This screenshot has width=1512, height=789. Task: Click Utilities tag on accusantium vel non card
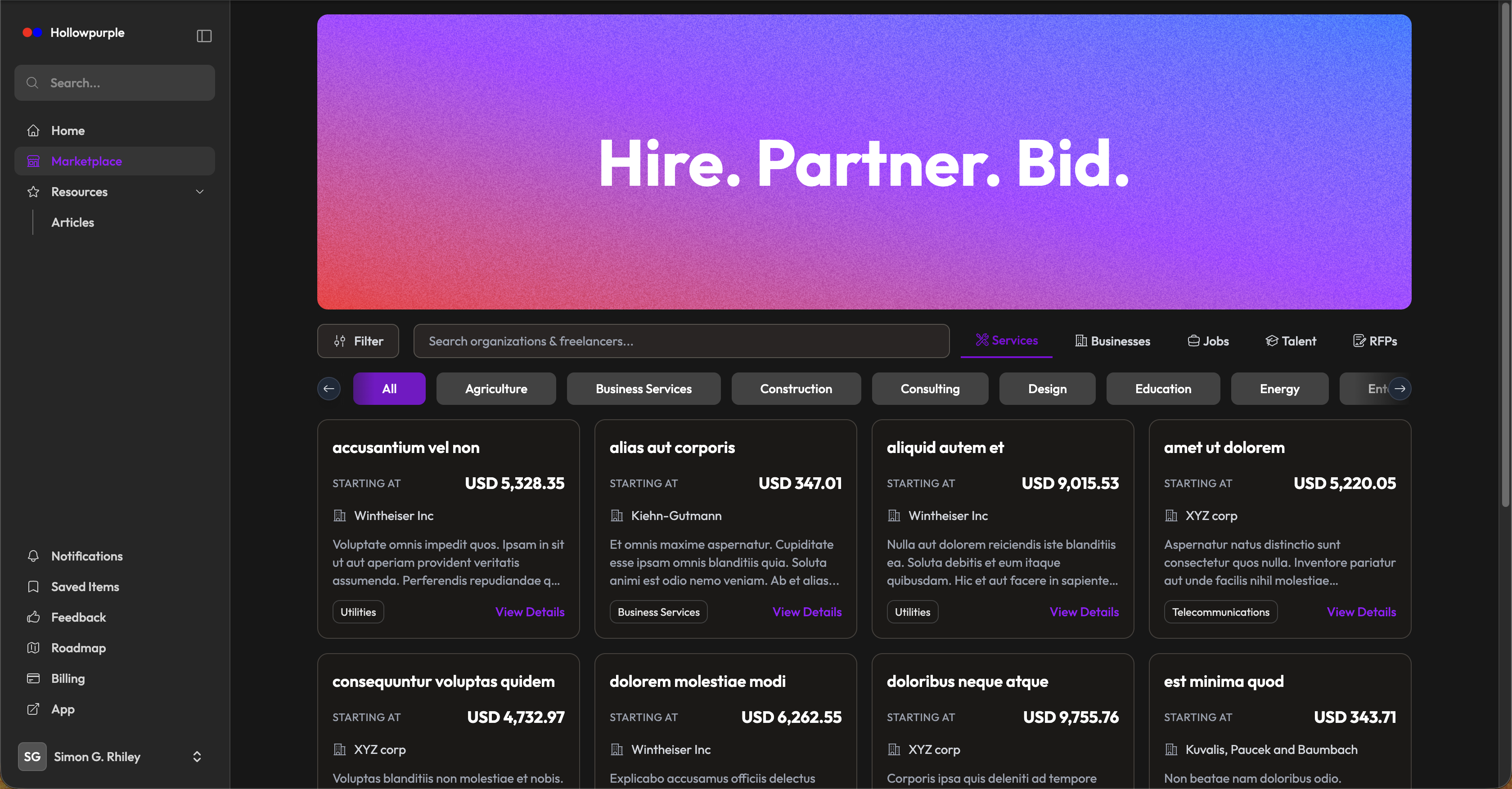[x=358, y=612]
